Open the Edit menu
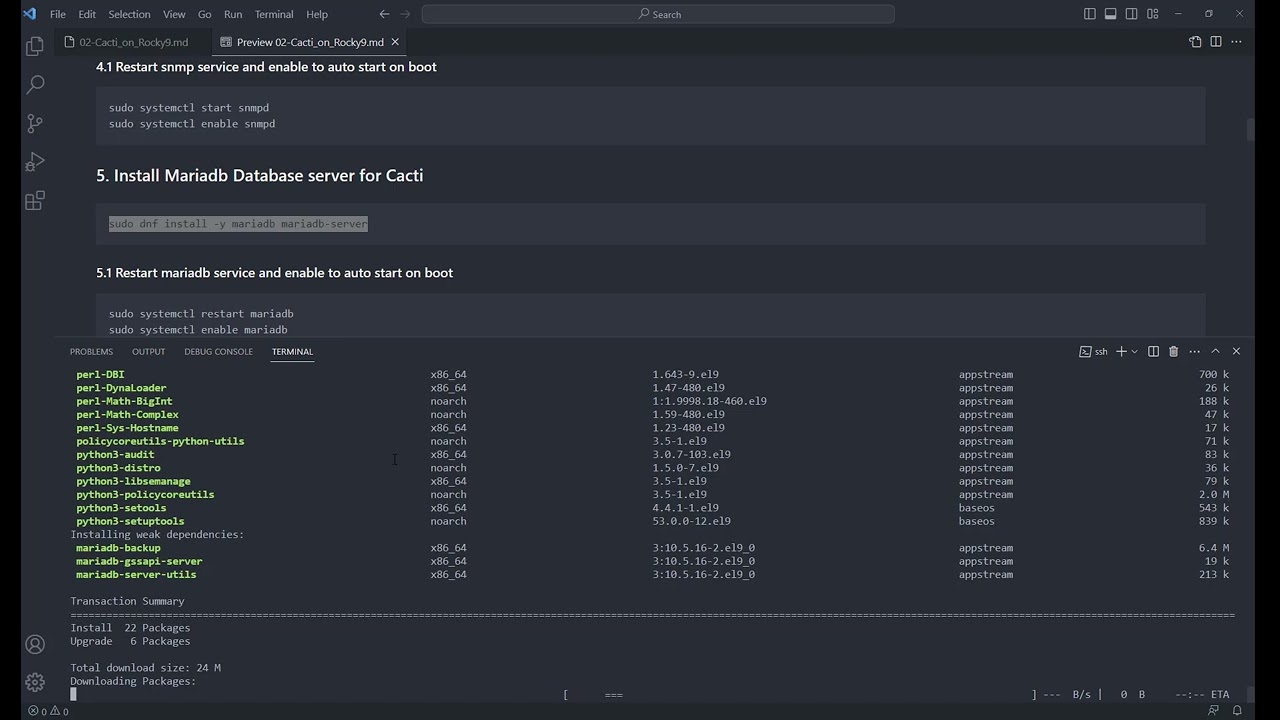The height and width of the screenshot is (720, 1280). pyautogui.click(x=87, y=14)
